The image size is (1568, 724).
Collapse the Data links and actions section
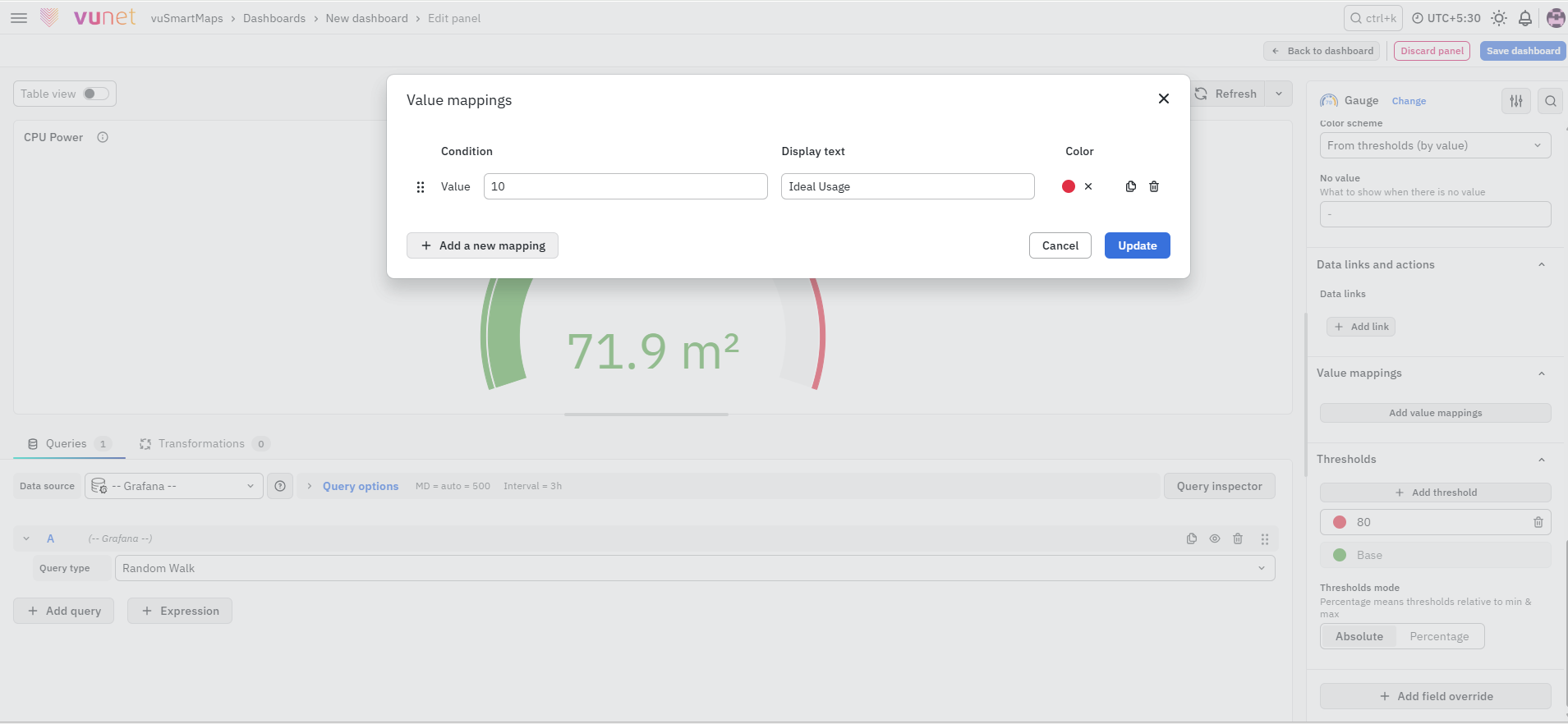1542,264
